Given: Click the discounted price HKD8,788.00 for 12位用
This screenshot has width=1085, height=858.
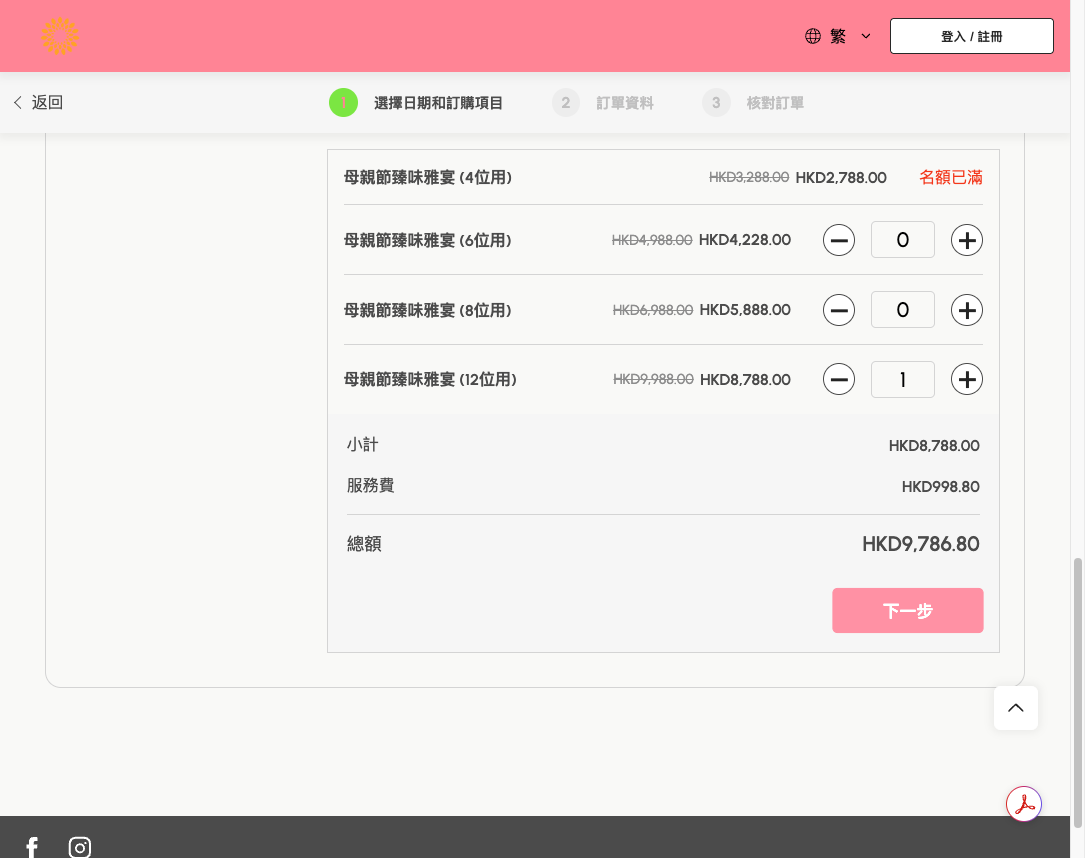Looking at the screenshot, I should pyautogui.click(x=745, y=379).
